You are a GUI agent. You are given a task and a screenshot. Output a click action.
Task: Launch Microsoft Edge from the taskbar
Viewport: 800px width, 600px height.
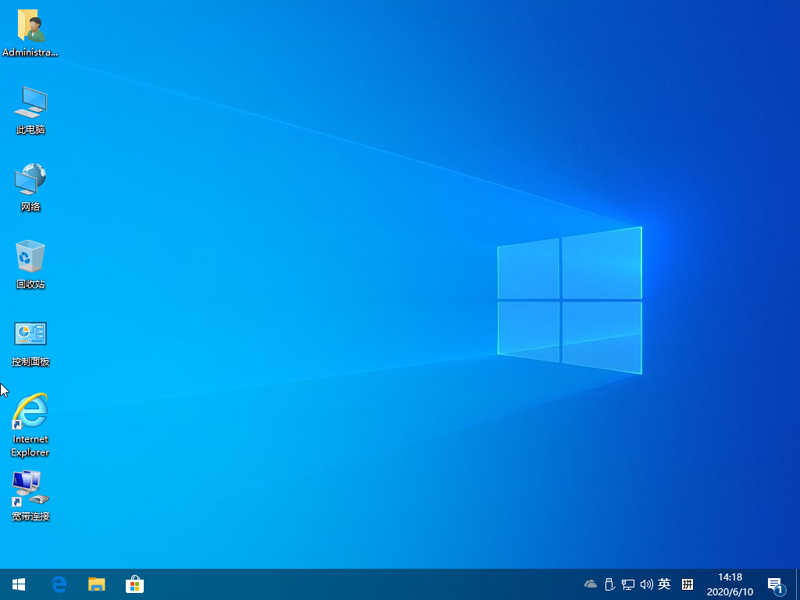pyautogui.click(x=58, y=584)
